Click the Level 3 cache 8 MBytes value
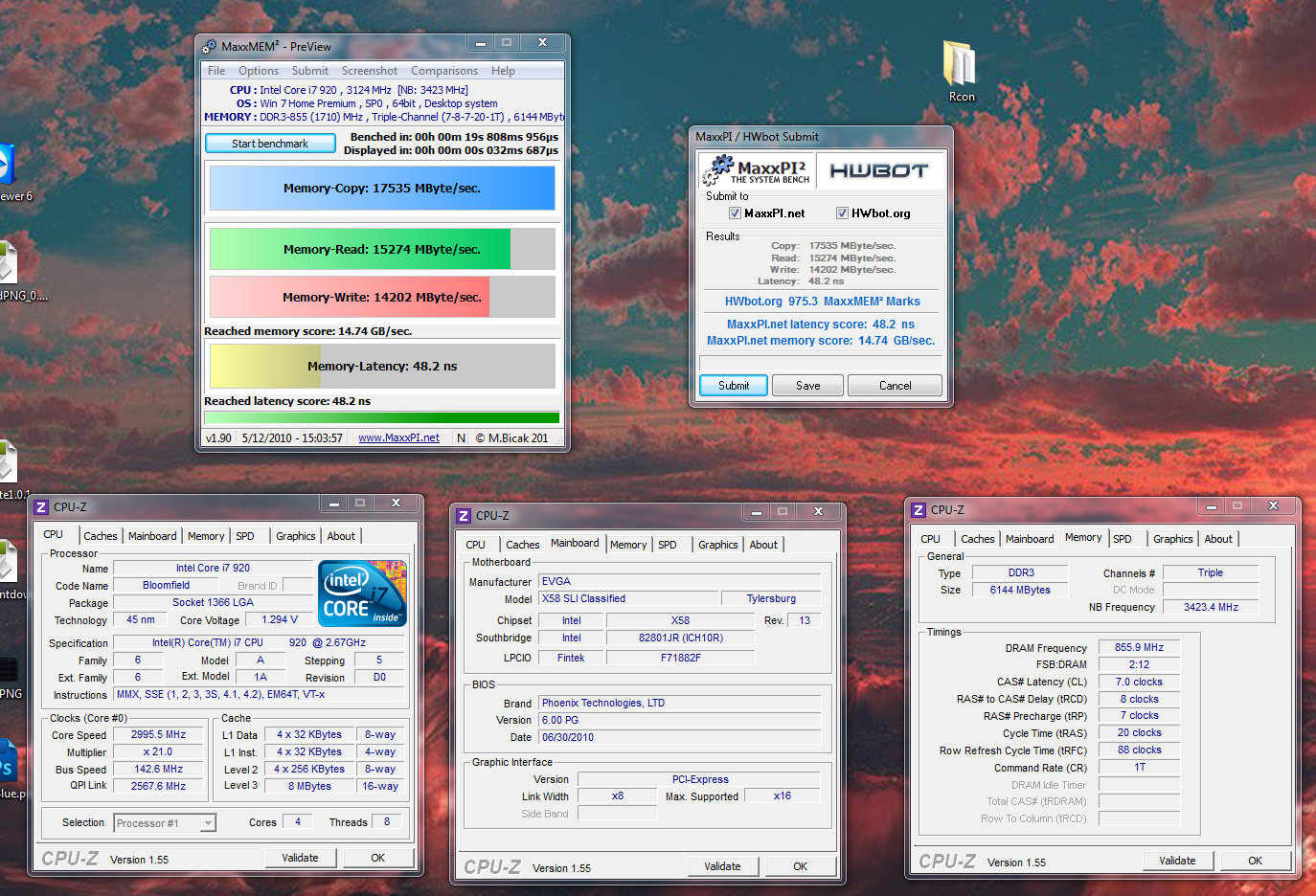Screen dimensions: 1316x896 (x=309, y=786)
